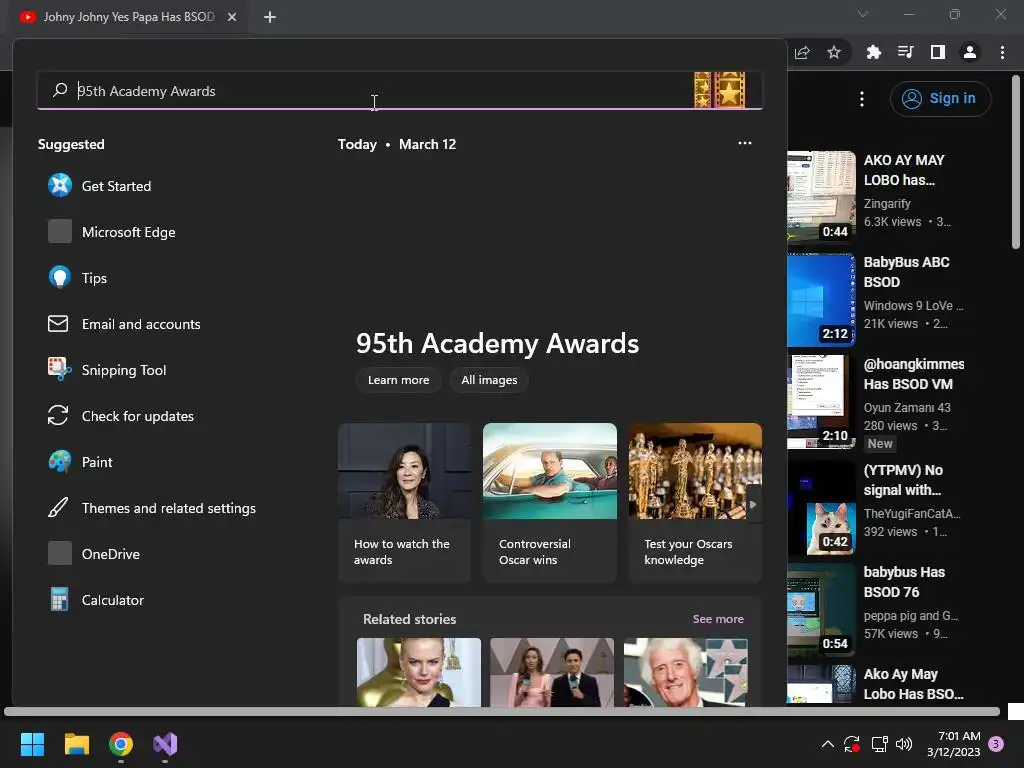Screen dimensions: 1024x768
Task: Open Controversial Oscar wins card
Action: pos(550,502)
